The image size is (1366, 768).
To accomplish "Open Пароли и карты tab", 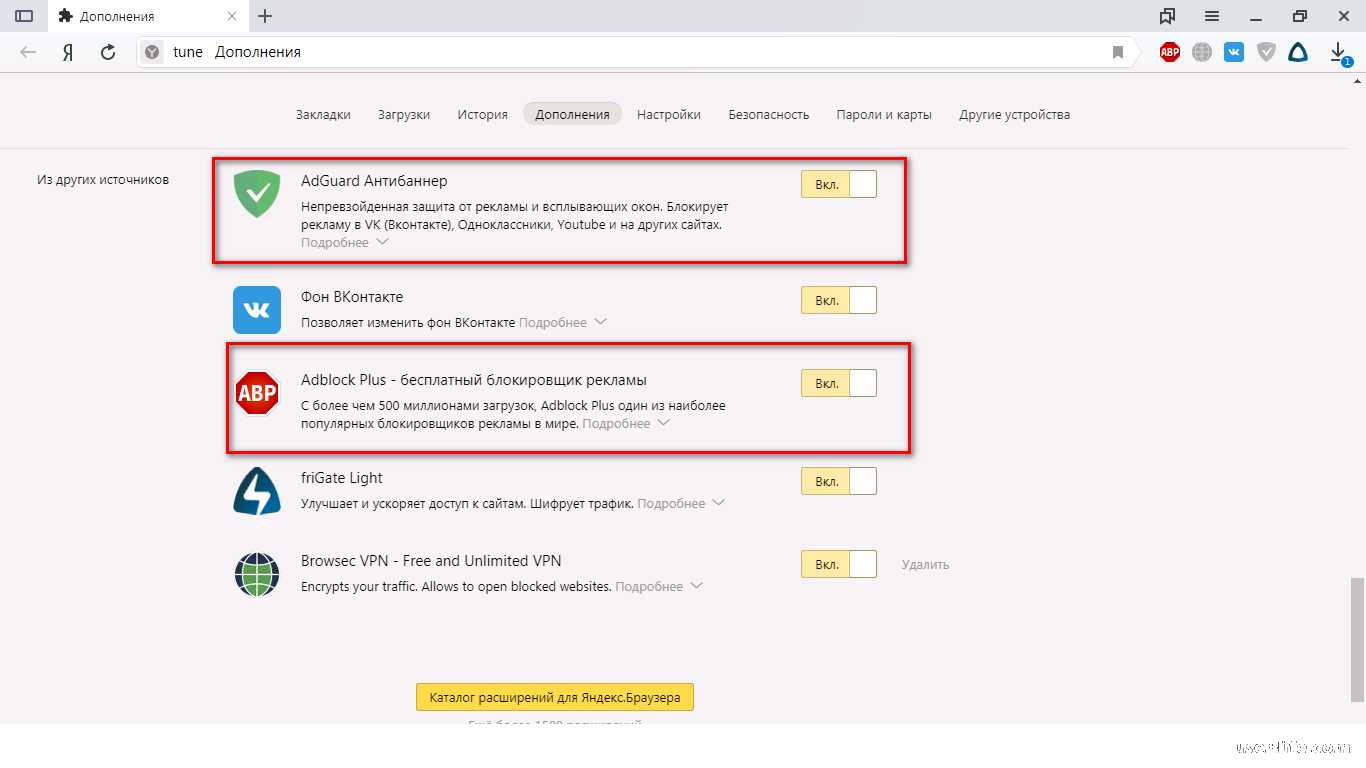I will pyautogui.click(x=884, y=114).
